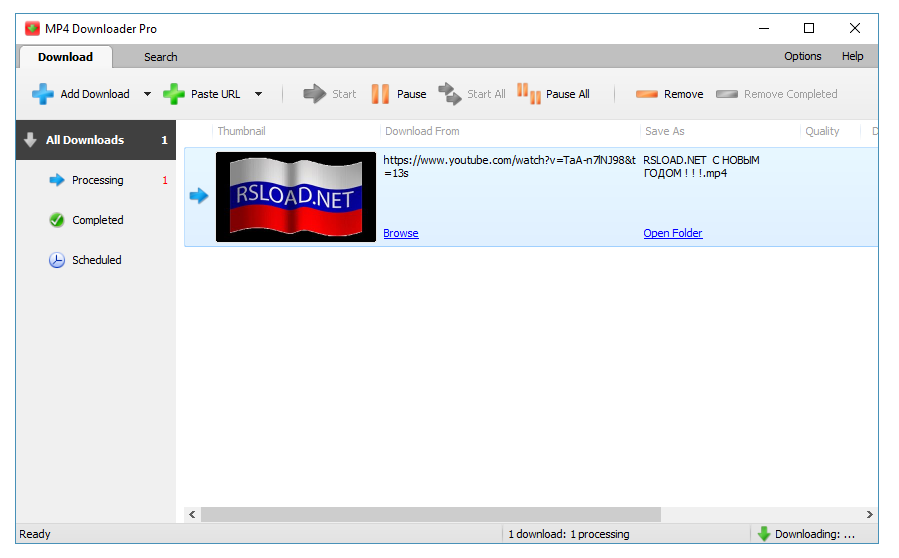Image resolution: width=899 pixels, height=558 pixels.
Task: Click the scrollbar left arrow
Action: point(192,514)
